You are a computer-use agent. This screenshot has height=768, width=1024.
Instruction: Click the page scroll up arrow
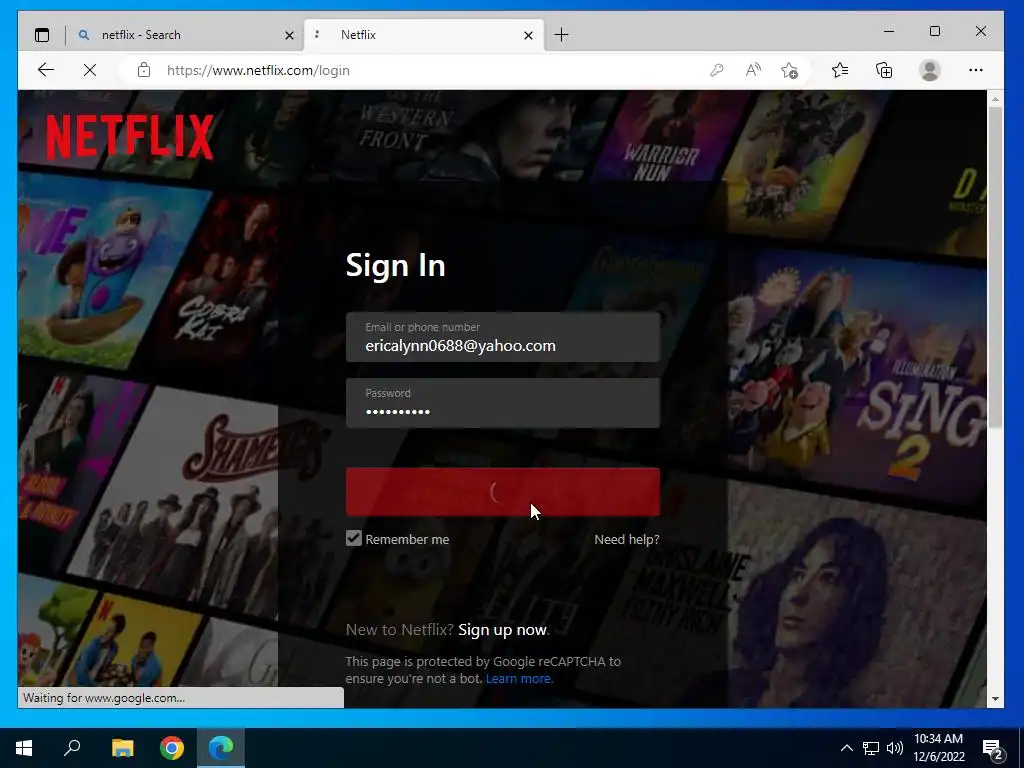(x=995, y=99)
